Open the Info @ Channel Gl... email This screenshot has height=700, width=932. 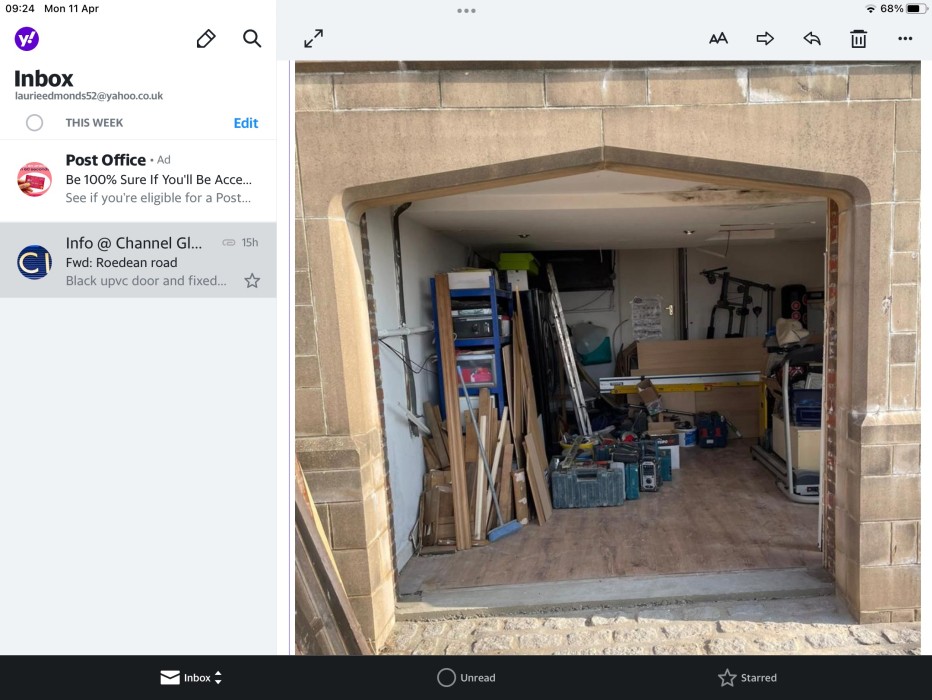click(x=138, y=260)
